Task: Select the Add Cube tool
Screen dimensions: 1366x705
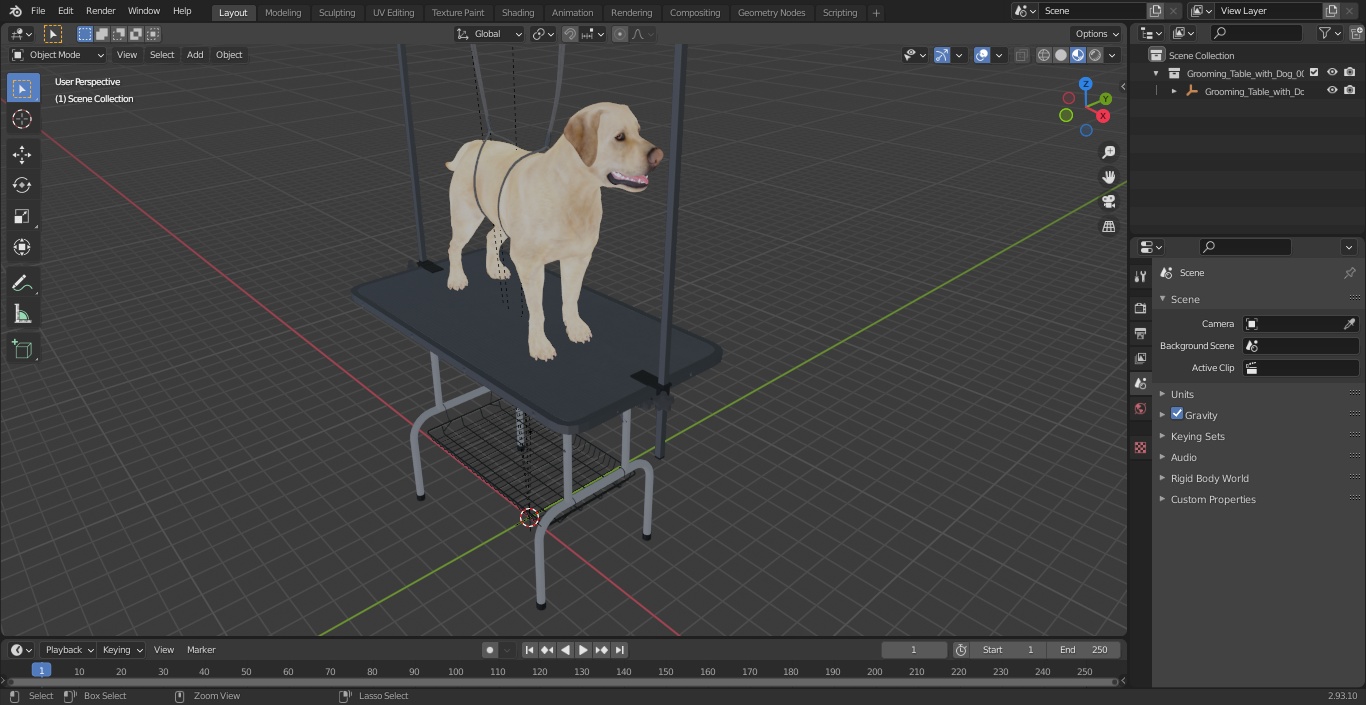Action: [x=22, y=350]
